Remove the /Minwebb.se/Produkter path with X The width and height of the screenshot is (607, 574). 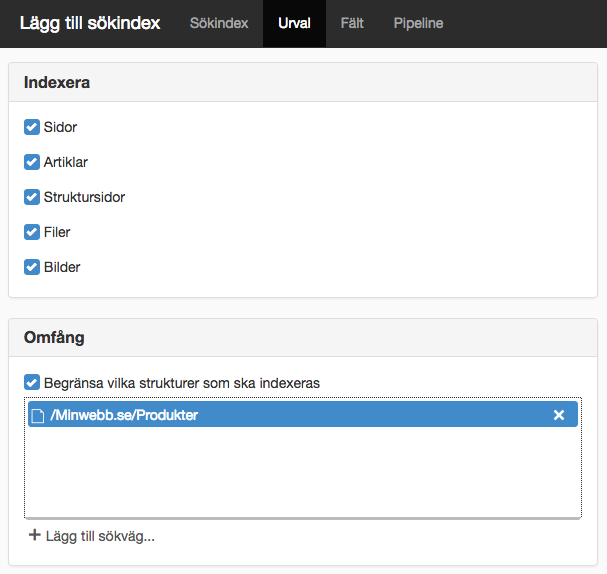coord(559,415)
